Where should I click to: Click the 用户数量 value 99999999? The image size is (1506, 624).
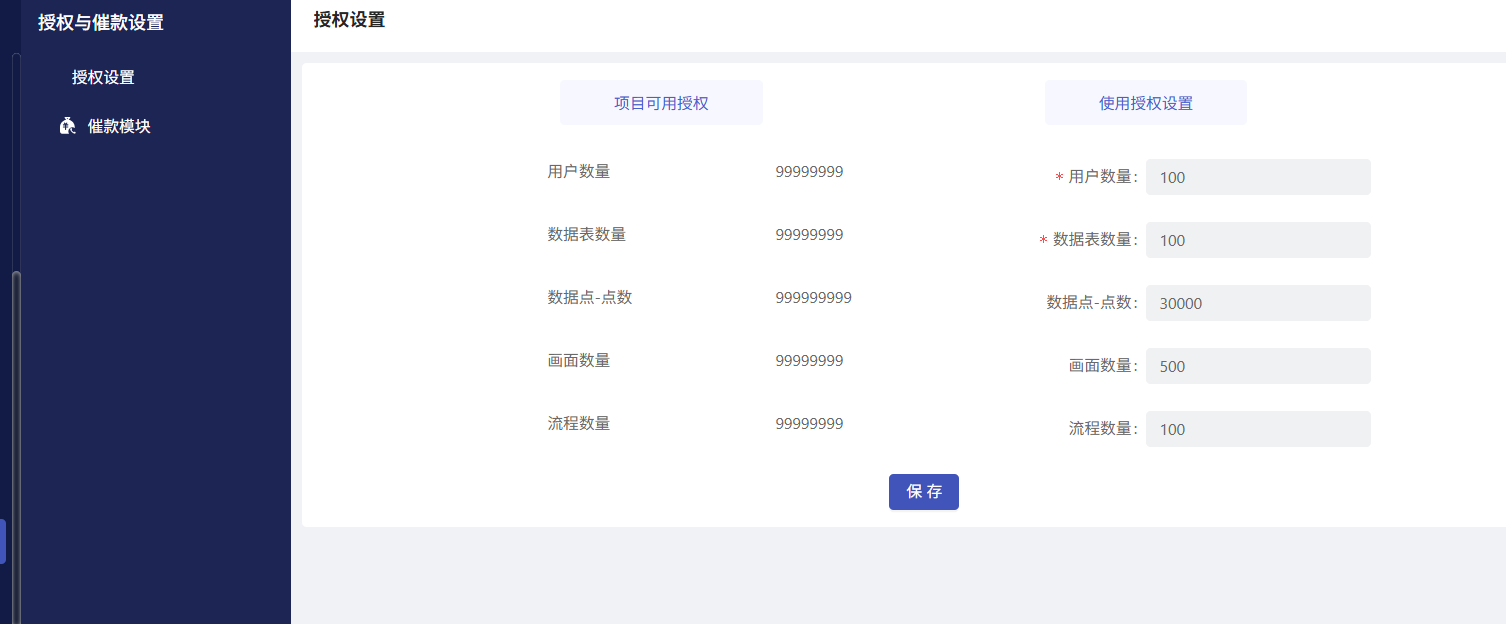point(810,171)
